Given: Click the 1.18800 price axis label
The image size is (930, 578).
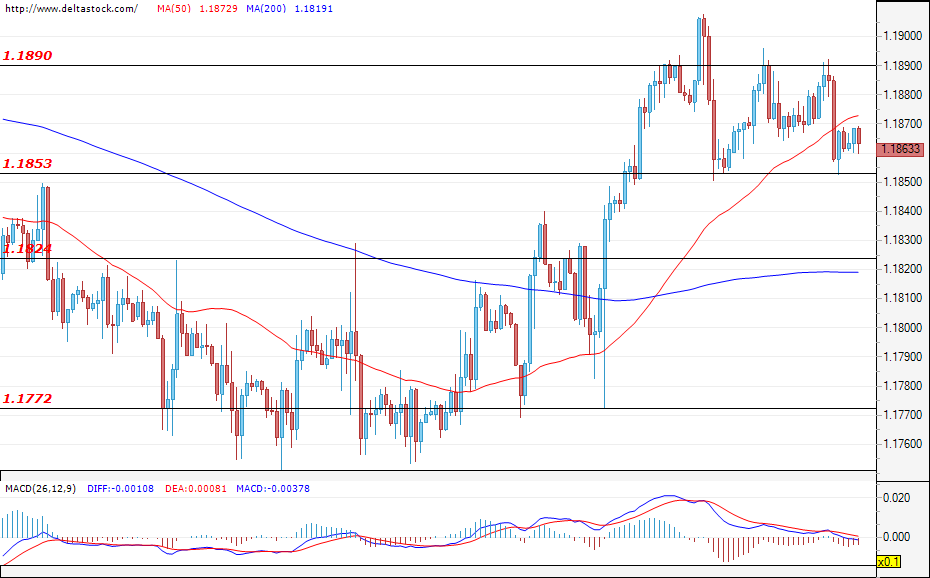Looking at the screenshot, I should 903,95.
